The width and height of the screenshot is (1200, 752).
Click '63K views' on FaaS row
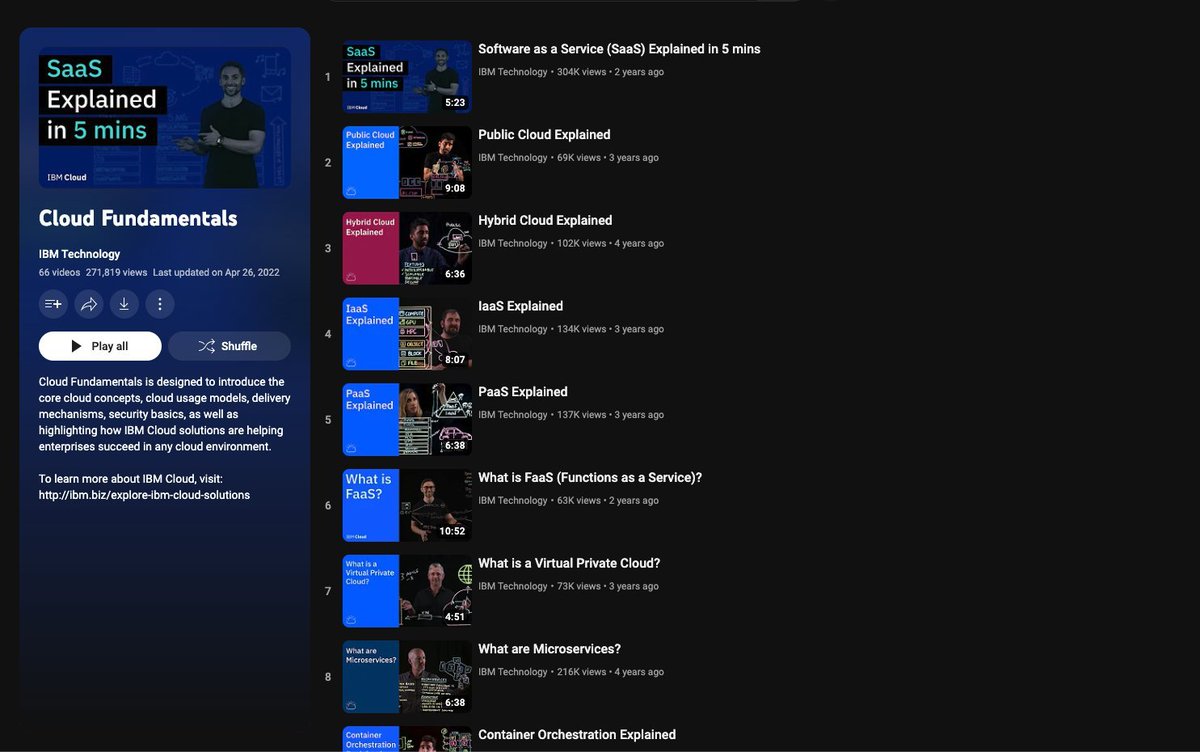click(x=579, y=501)
